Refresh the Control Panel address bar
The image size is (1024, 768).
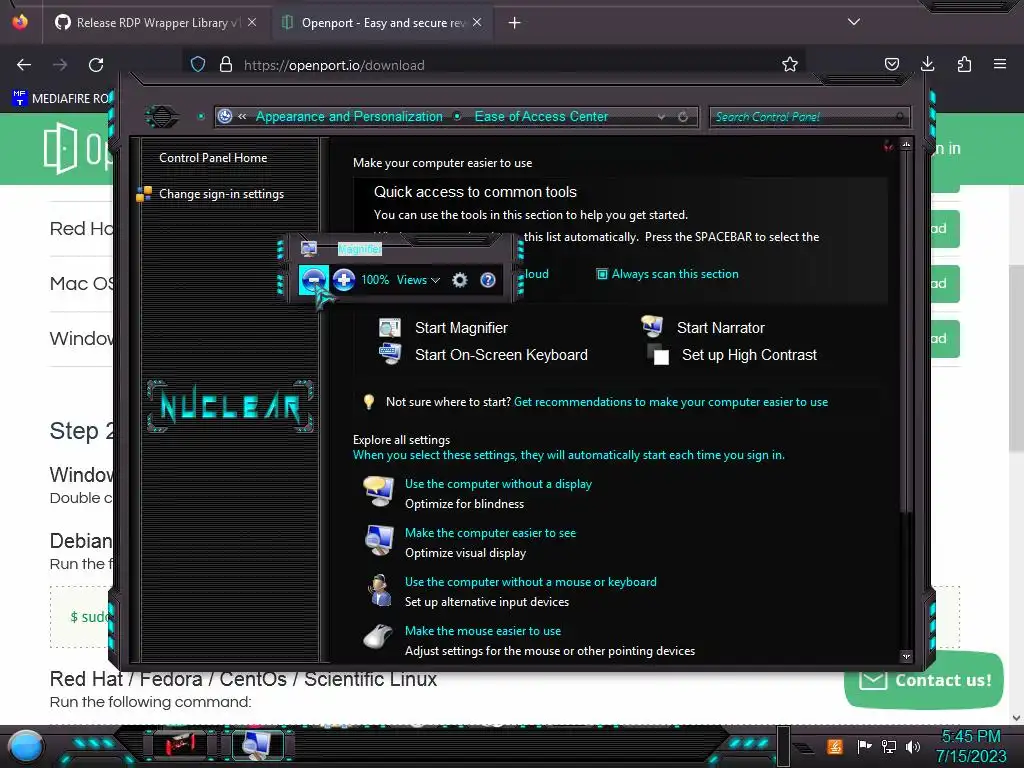pos(683,117)
